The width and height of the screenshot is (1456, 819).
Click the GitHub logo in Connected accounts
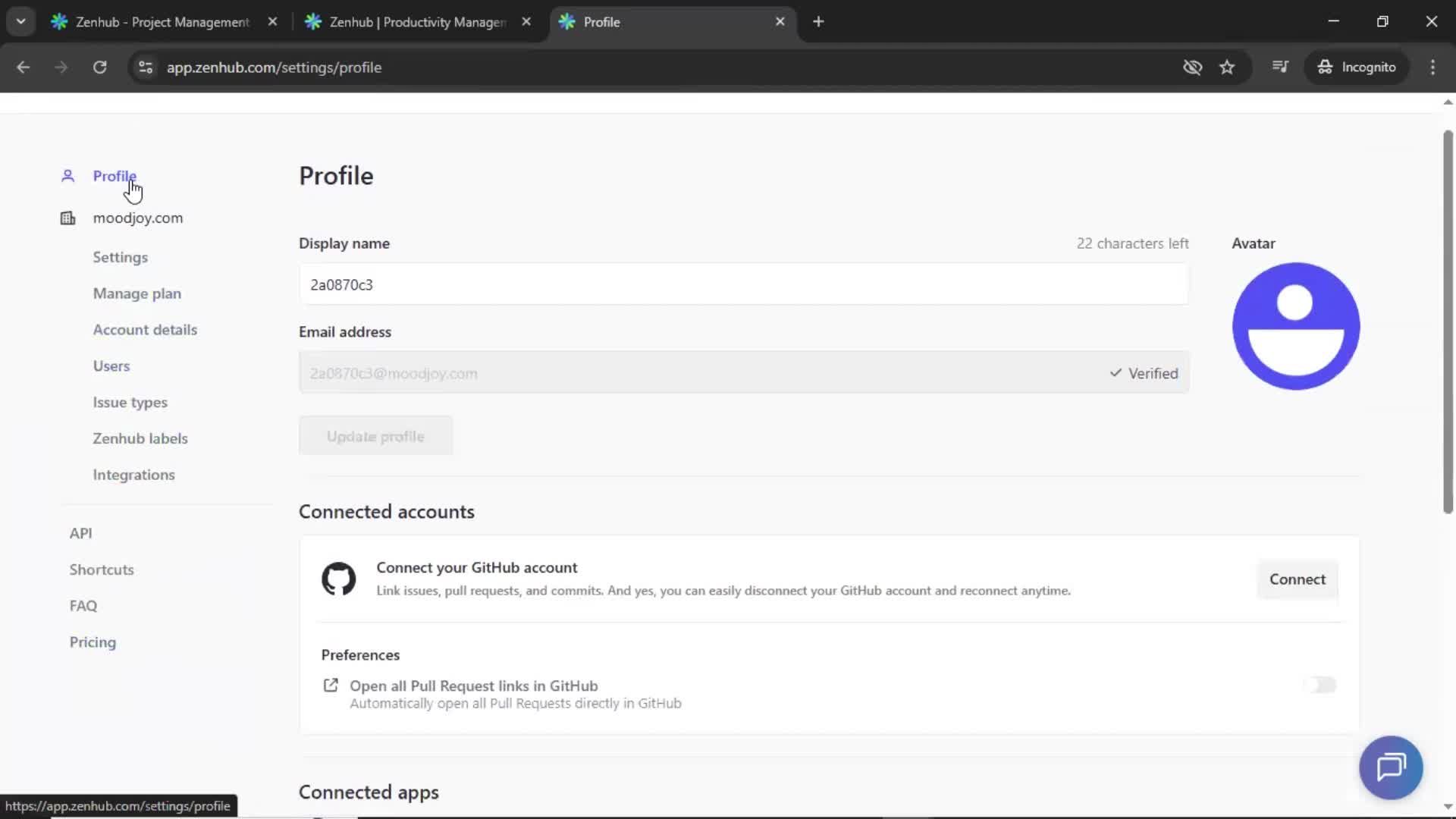click(338, 579)
